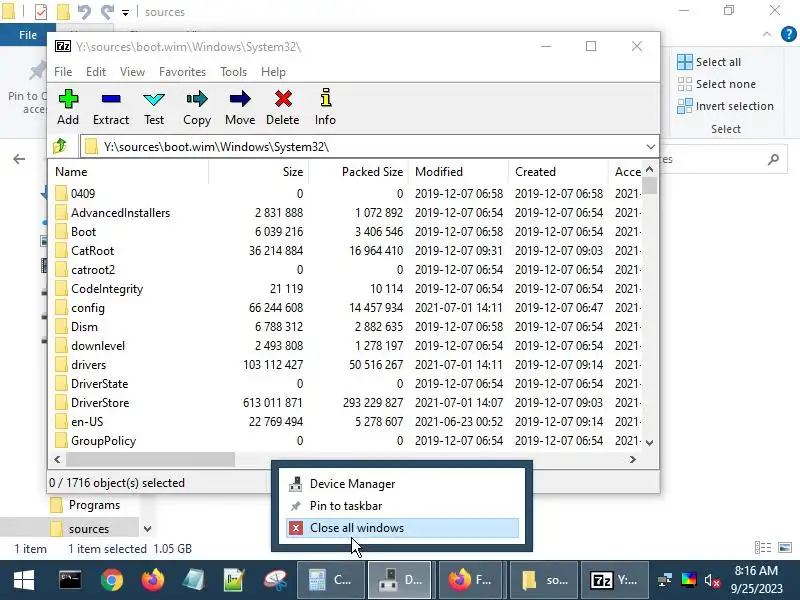800x600 pixels.
Task: Select the Boot folder row
Action: [345, 232]
